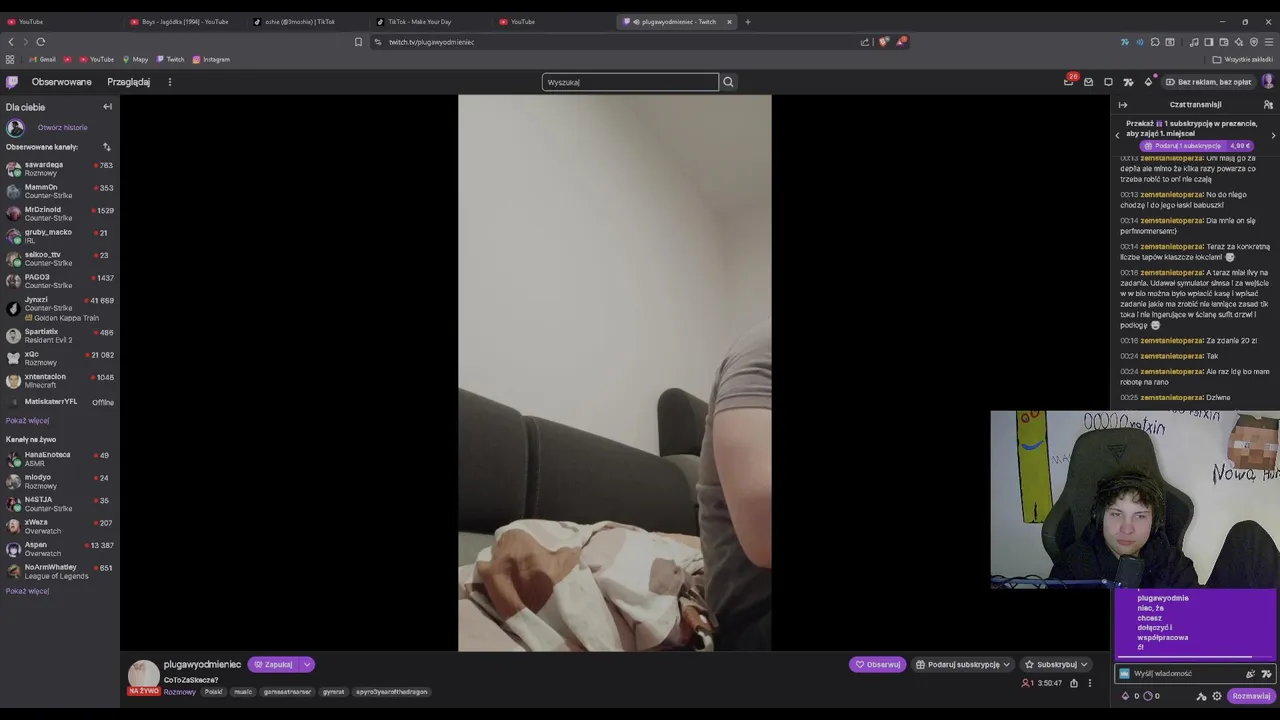Collapse the chat panel arrow
This screenshot has width=1280, height=720.
[x=1123, y=105]
